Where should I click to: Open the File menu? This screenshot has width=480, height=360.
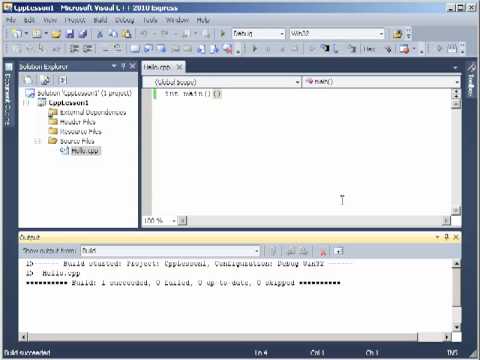(11, 20)
